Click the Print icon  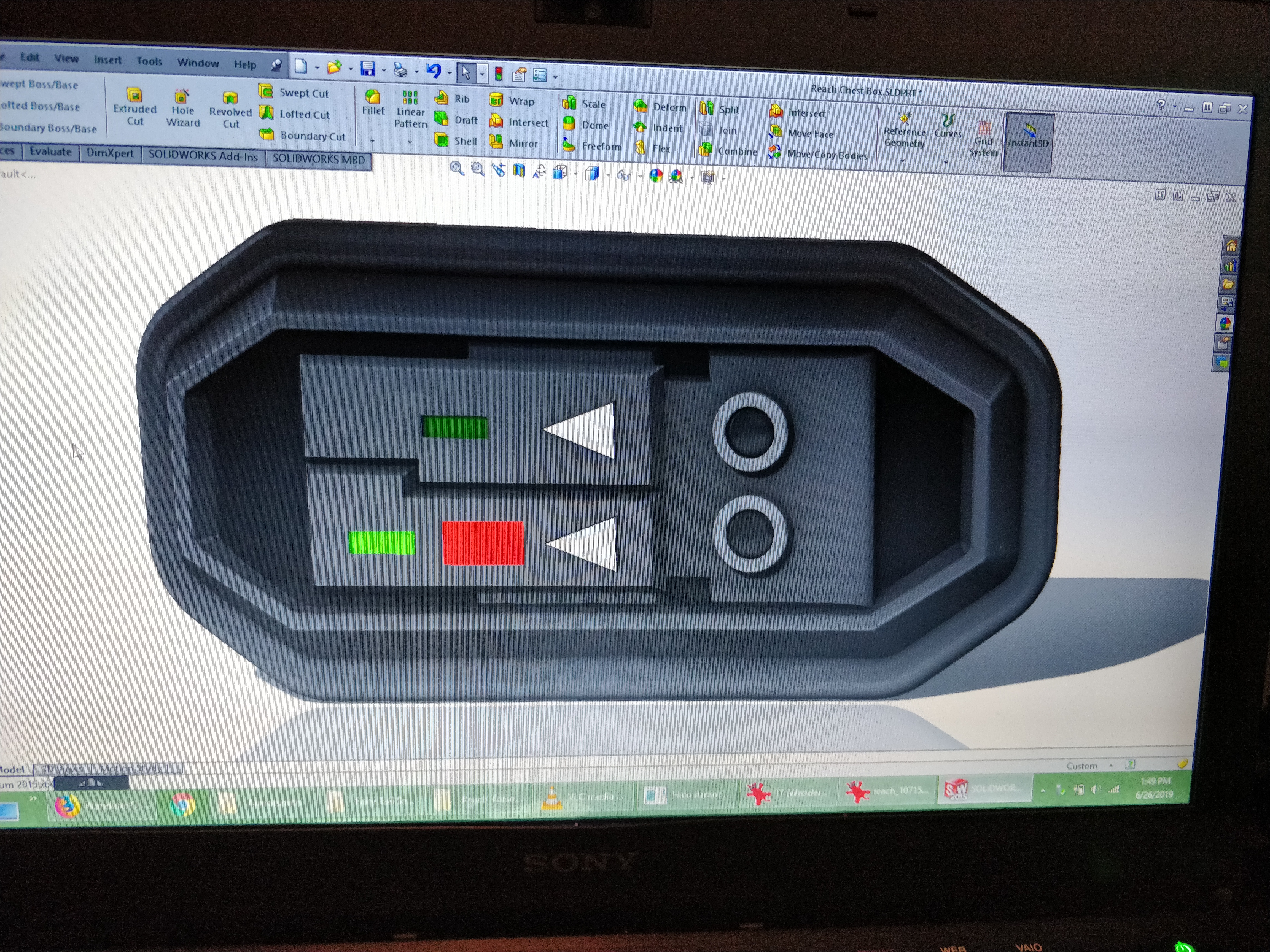400,70
